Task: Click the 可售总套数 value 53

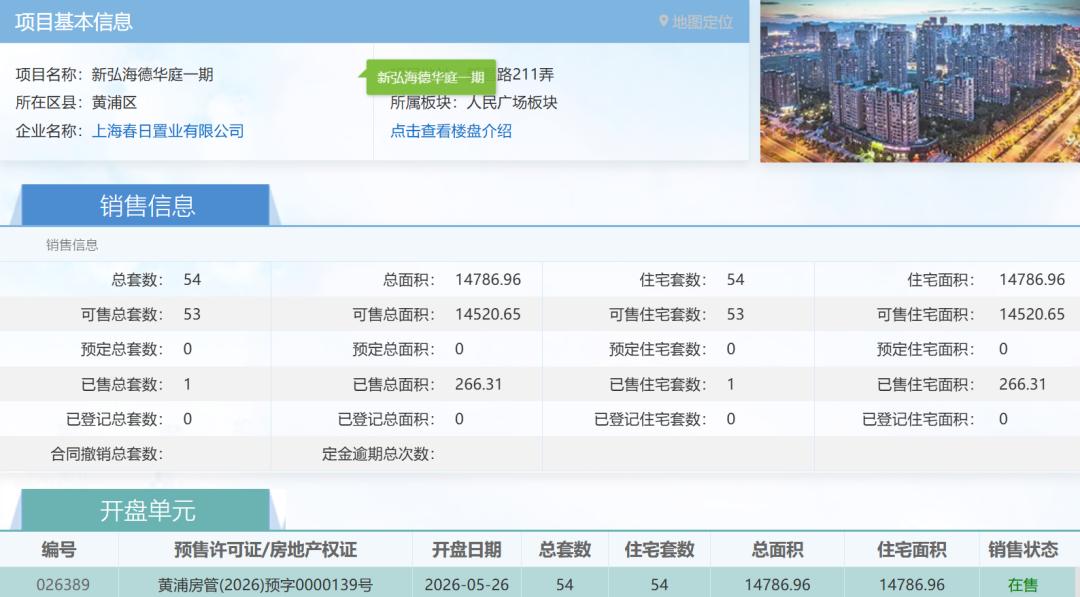Action: (x=192, y=315)
